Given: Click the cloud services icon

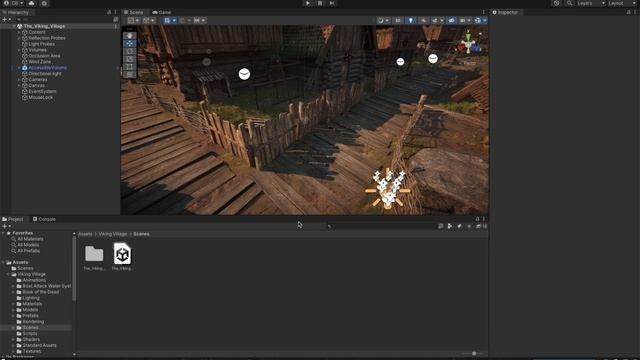Looking at the screenshot, I should pos(31,3).
